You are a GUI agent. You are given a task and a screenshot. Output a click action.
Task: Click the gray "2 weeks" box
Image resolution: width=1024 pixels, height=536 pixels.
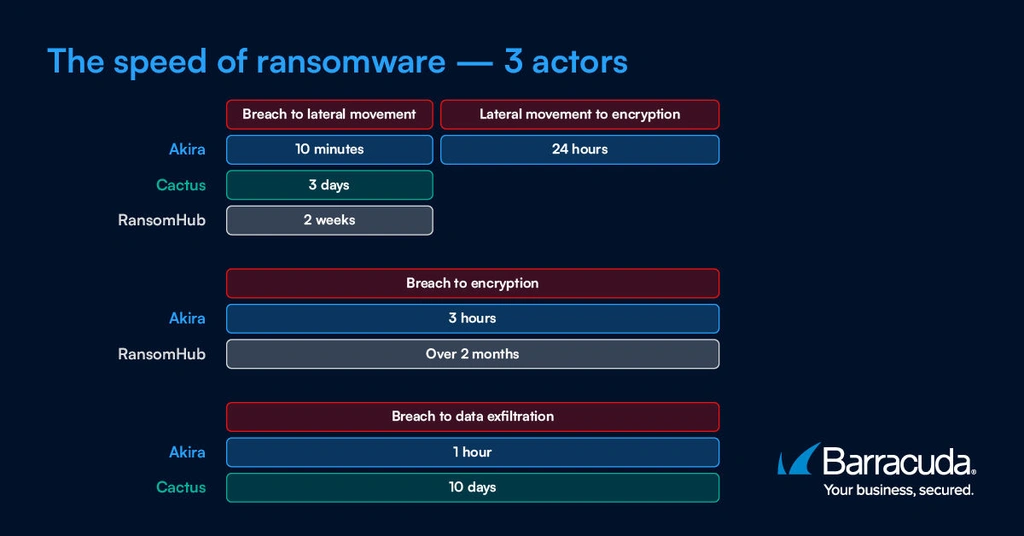pos(329,220)
